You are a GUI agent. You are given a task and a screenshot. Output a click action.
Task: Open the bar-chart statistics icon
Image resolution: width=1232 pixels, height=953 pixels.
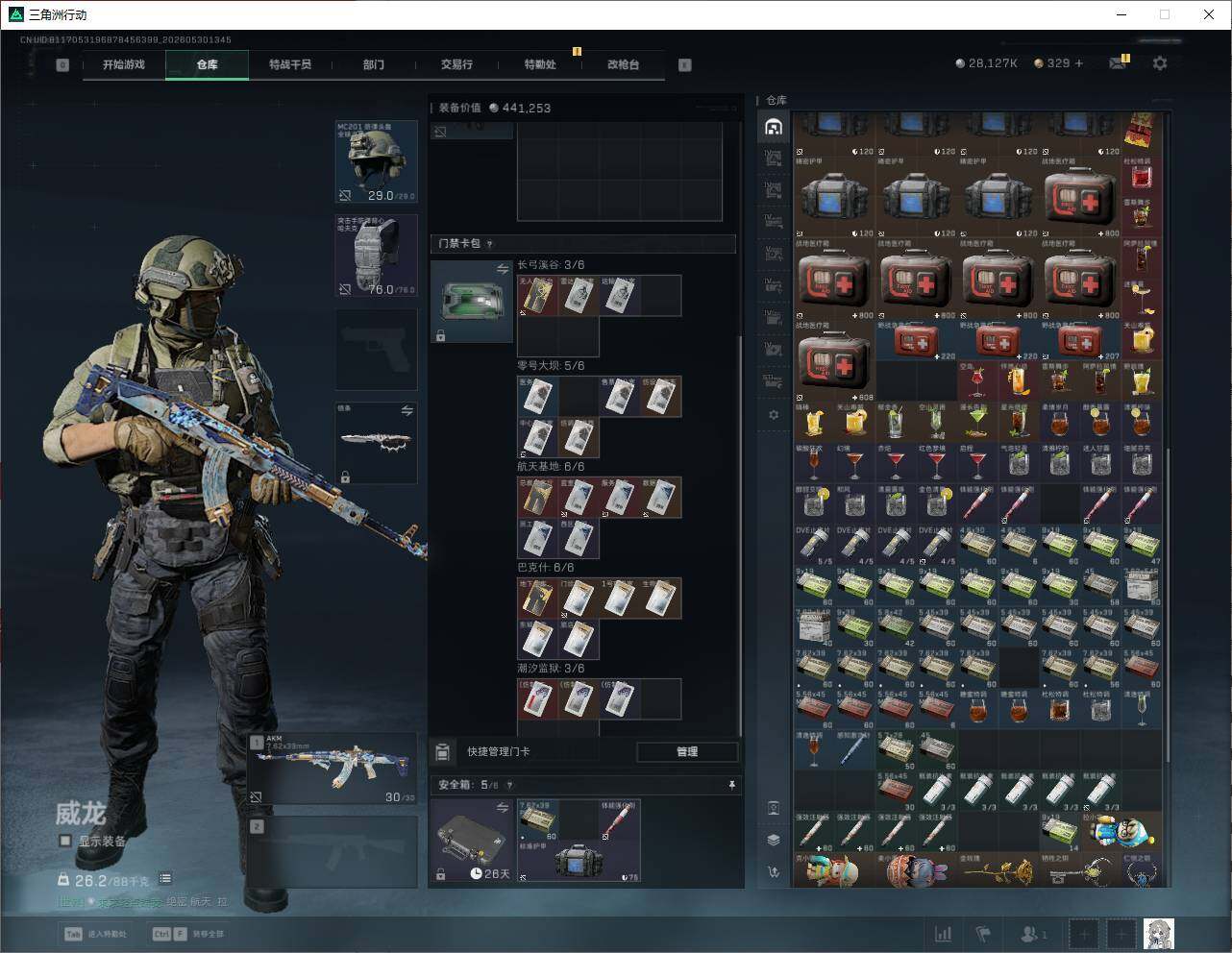click(944, 934)
